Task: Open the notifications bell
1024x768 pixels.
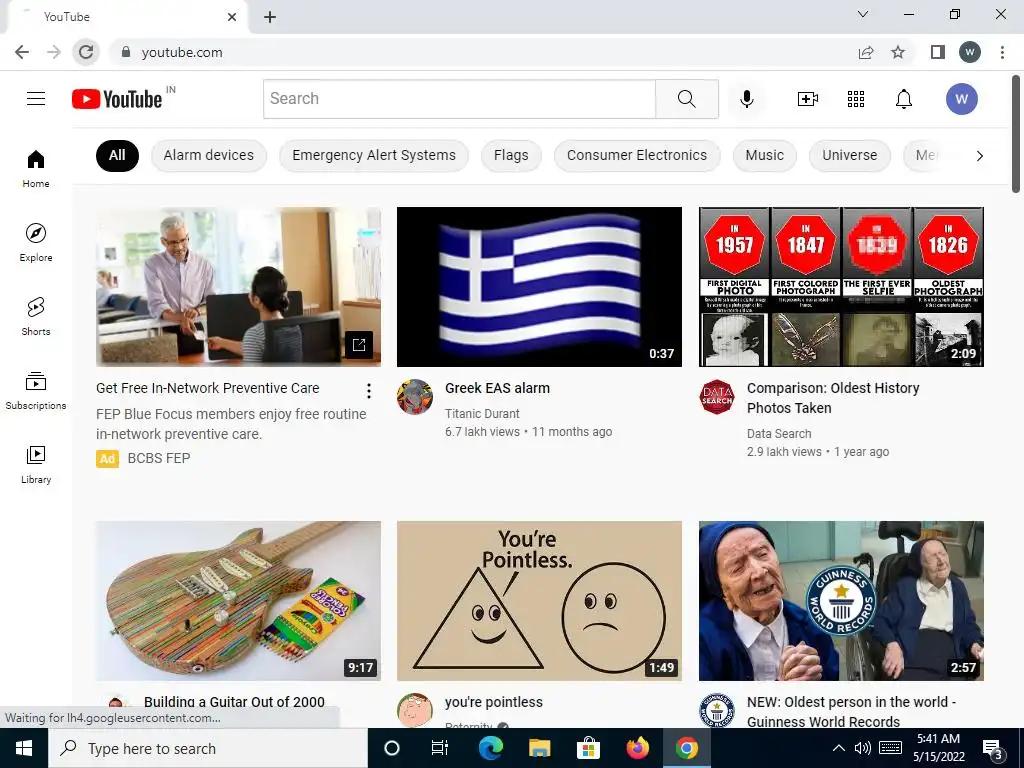Action: coord(903,99)
